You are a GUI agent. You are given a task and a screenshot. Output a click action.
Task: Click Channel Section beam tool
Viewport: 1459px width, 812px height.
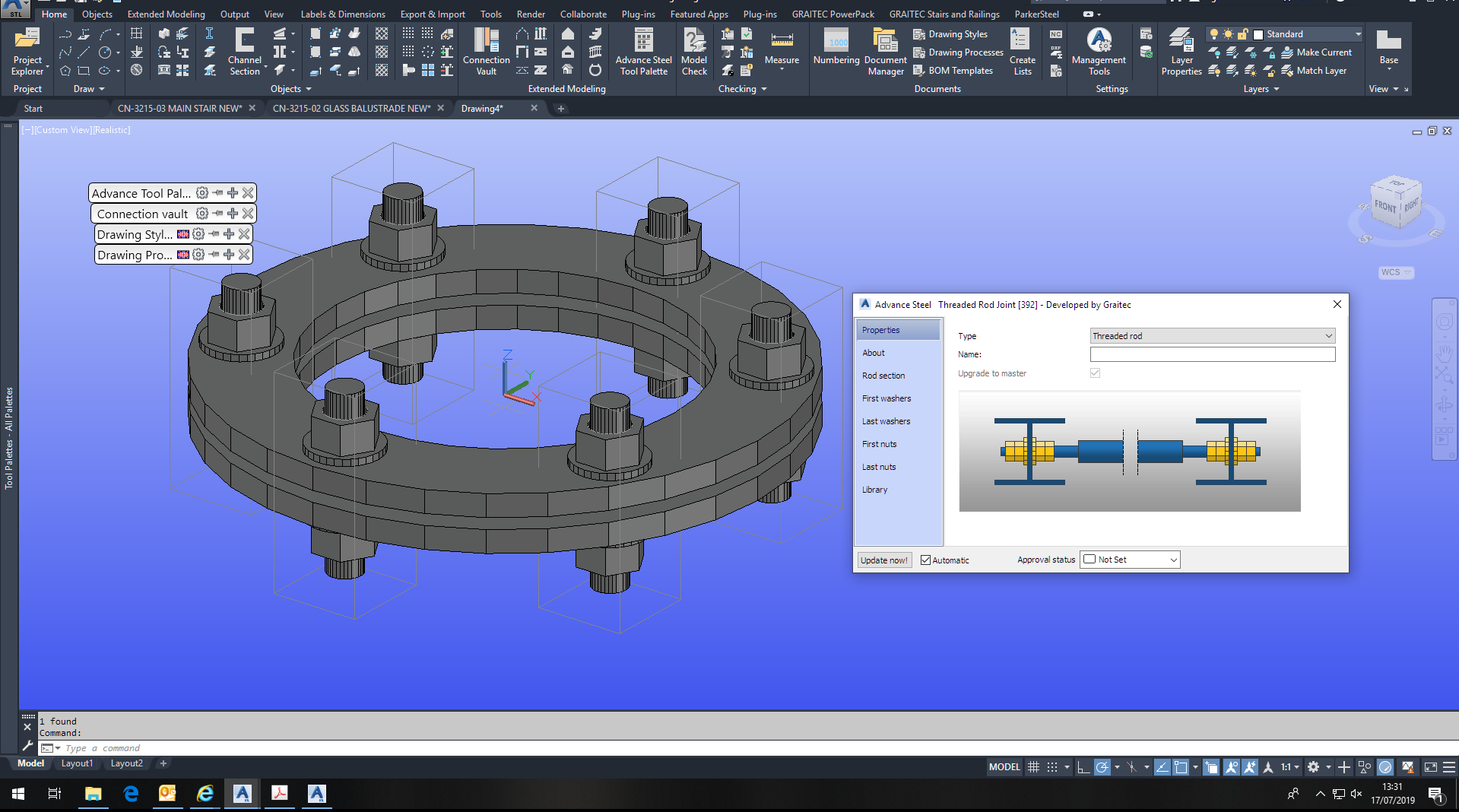coord(244,51)
